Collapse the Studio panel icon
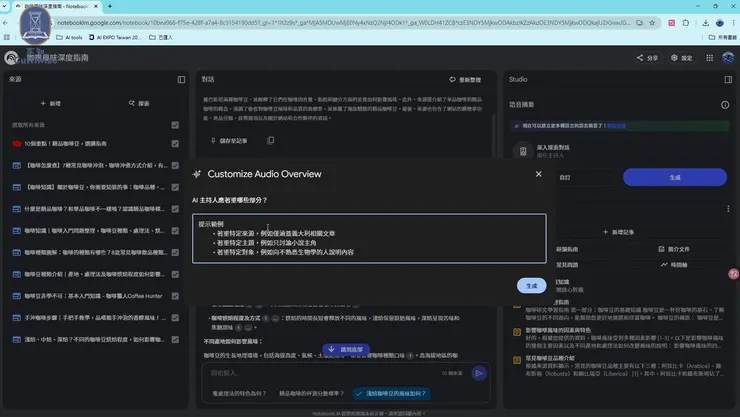Viewport: 740px width, 417px height. (x=728, y=79)
